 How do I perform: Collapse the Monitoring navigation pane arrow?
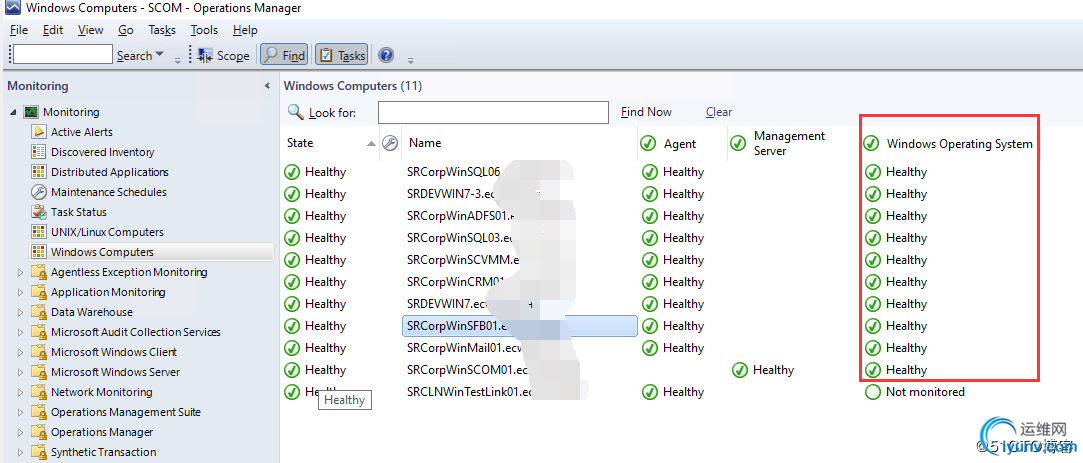pyautogui.click(x=267, y=86)
